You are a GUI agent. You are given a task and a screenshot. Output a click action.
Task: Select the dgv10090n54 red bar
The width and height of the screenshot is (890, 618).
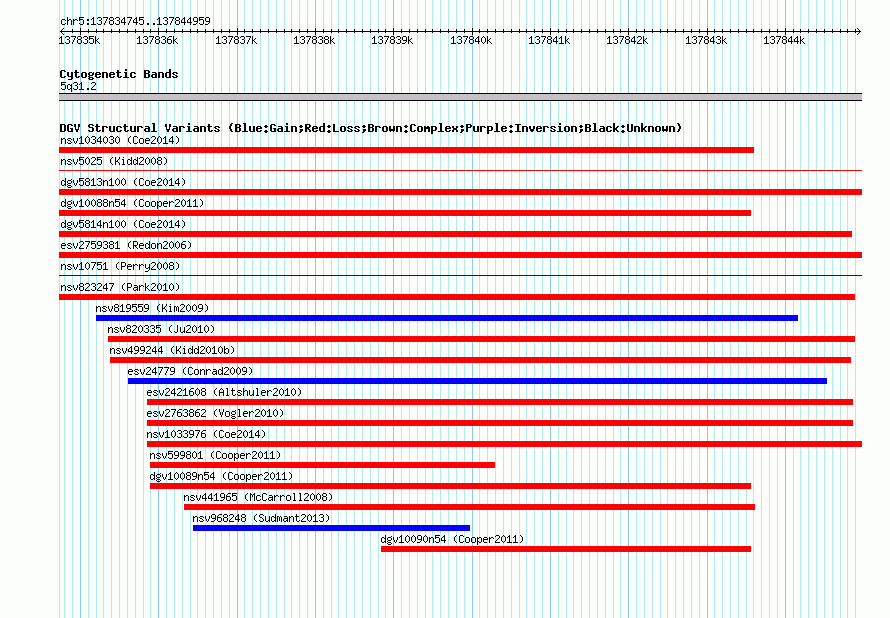click(566, 549)
